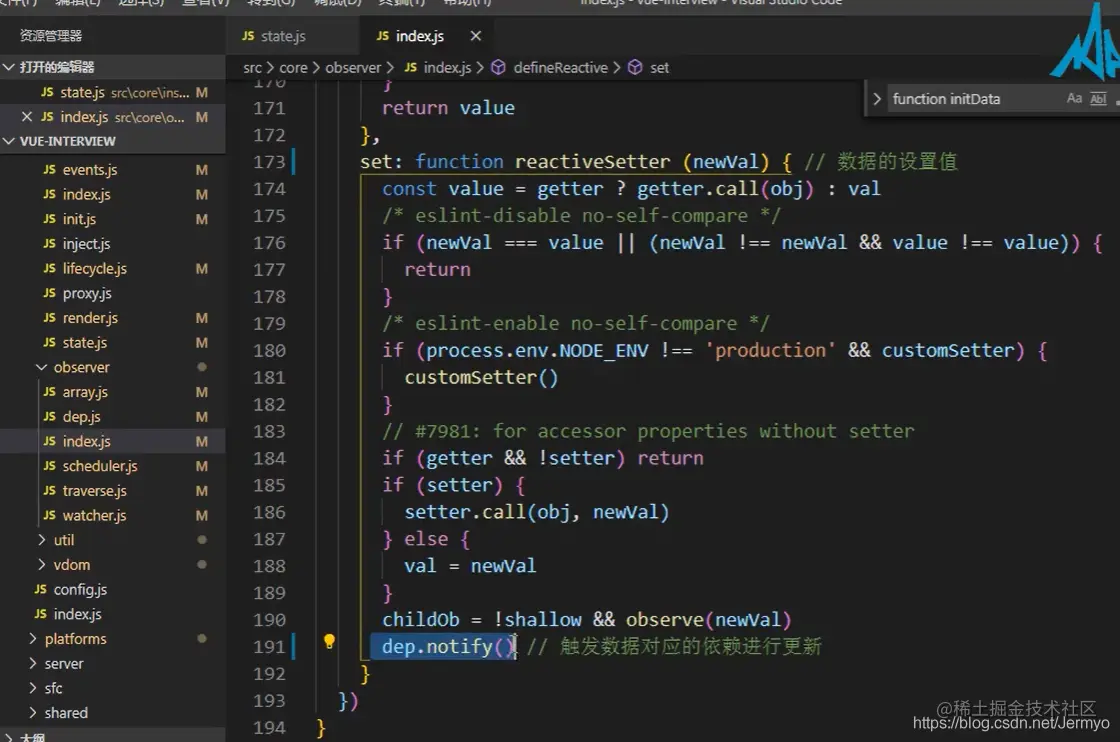The height and width of the screenshot is (742, 1120).
Task: Click on 'return value' code line
Action: tap(448, 108)
